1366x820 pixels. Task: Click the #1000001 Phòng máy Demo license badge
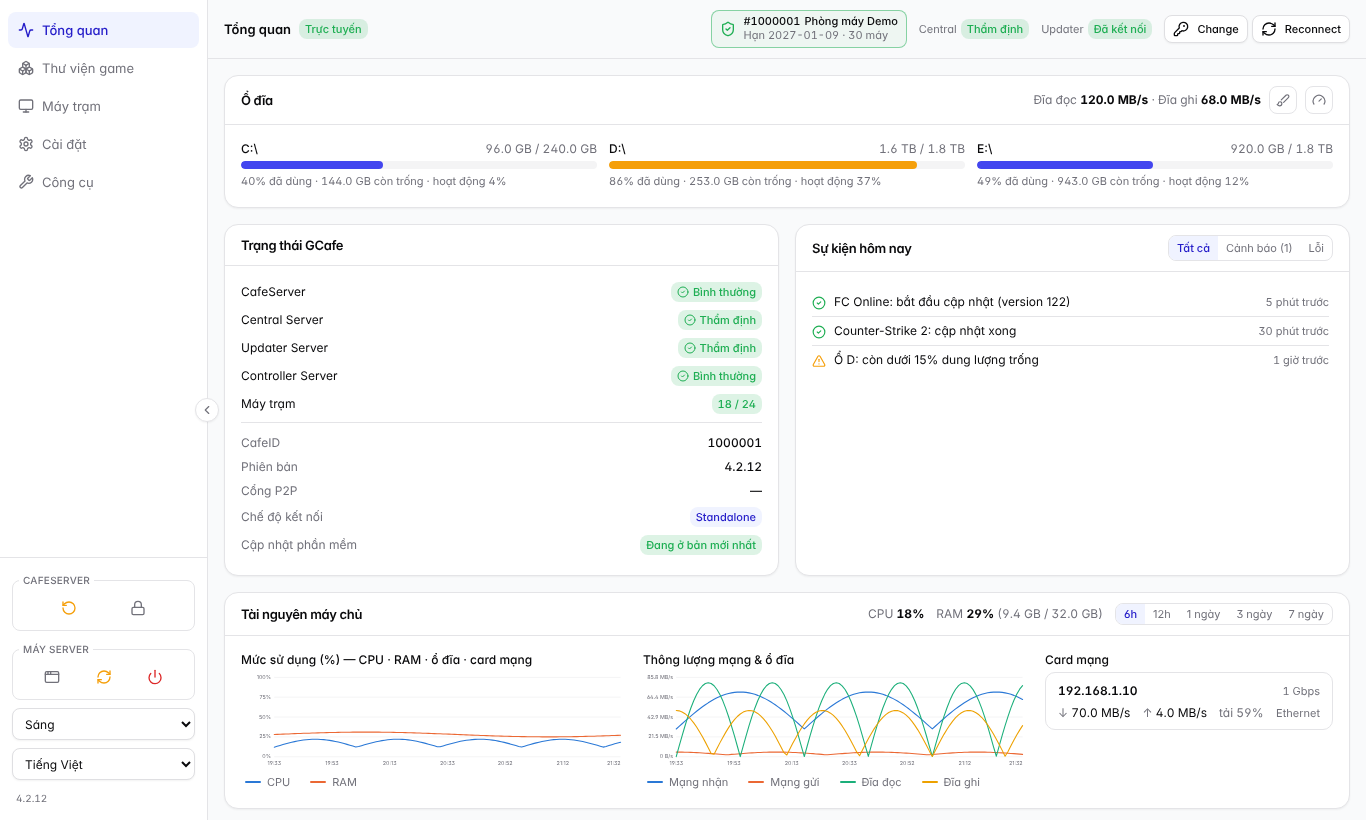pos(809,29)
